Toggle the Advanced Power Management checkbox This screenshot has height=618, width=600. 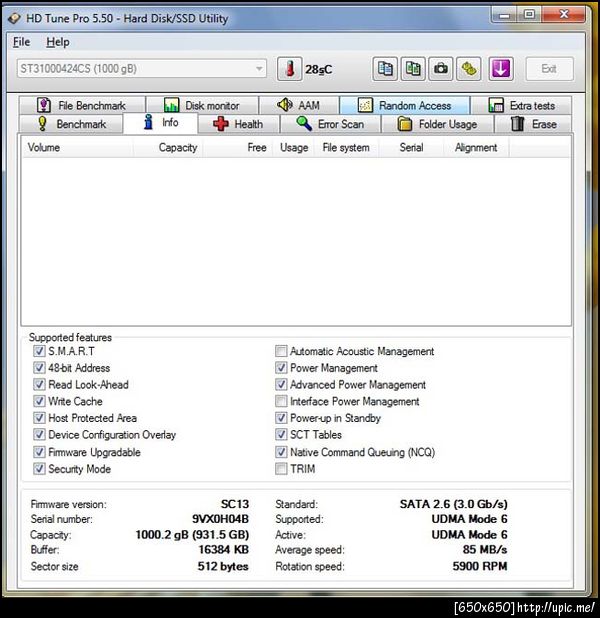point(281,384)
